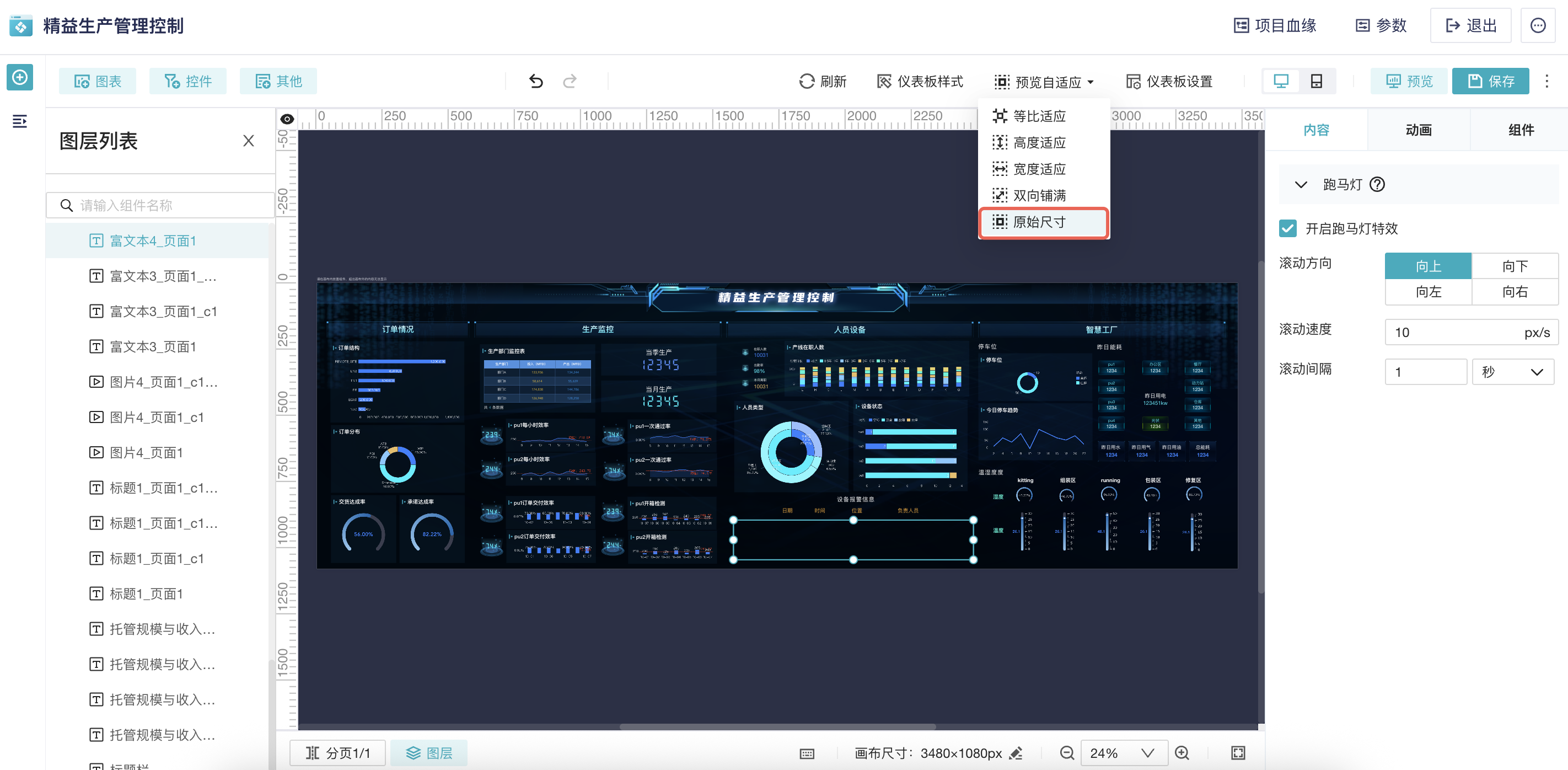Click the 仪表板设置 button
The width and height of the screenshot is (1568, 770).
point(1169,81)
